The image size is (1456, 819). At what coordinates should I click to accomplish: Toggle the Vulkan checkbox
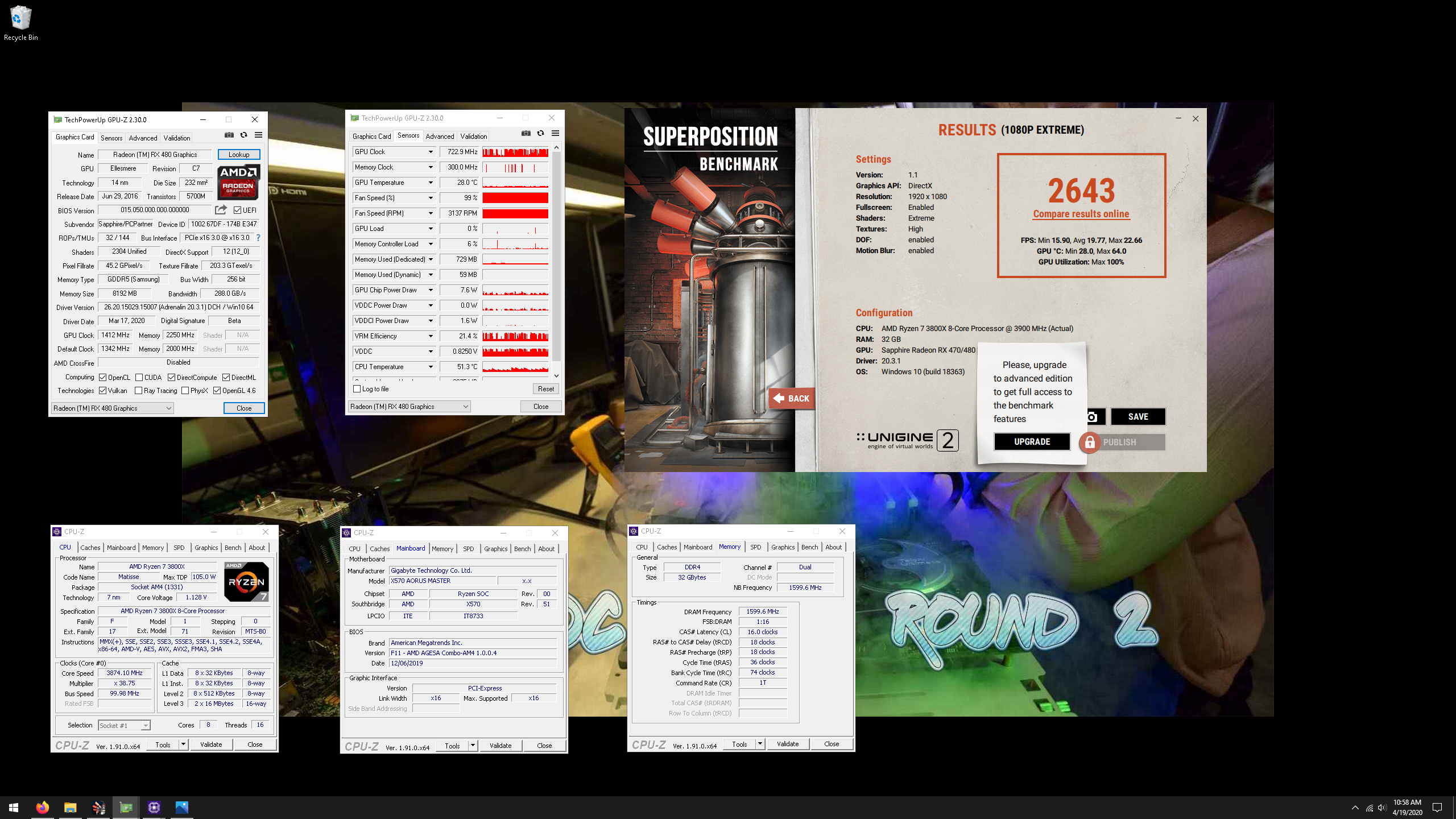(x=102, y=390)
